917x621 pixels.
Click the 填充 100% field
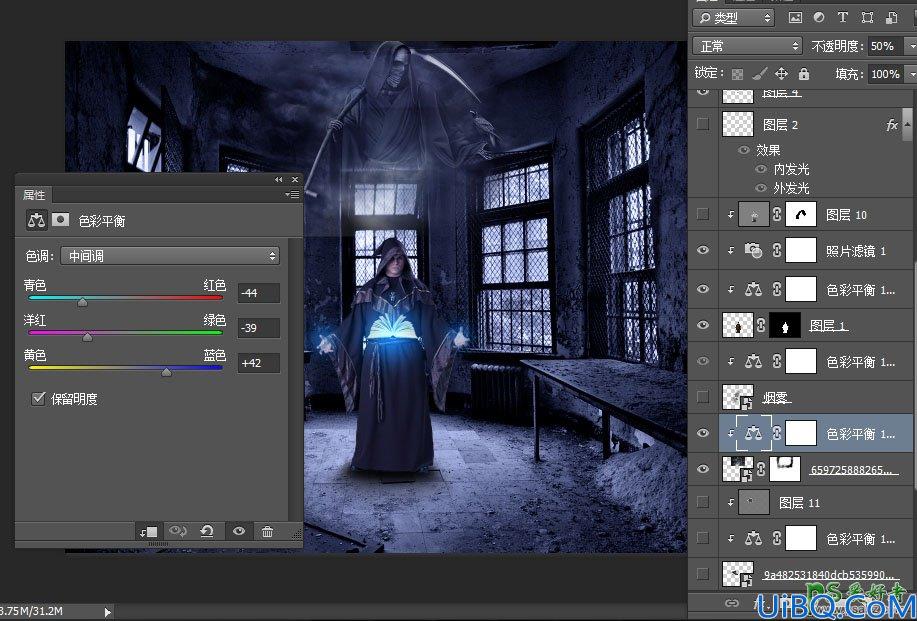click(x=885, y=74)
